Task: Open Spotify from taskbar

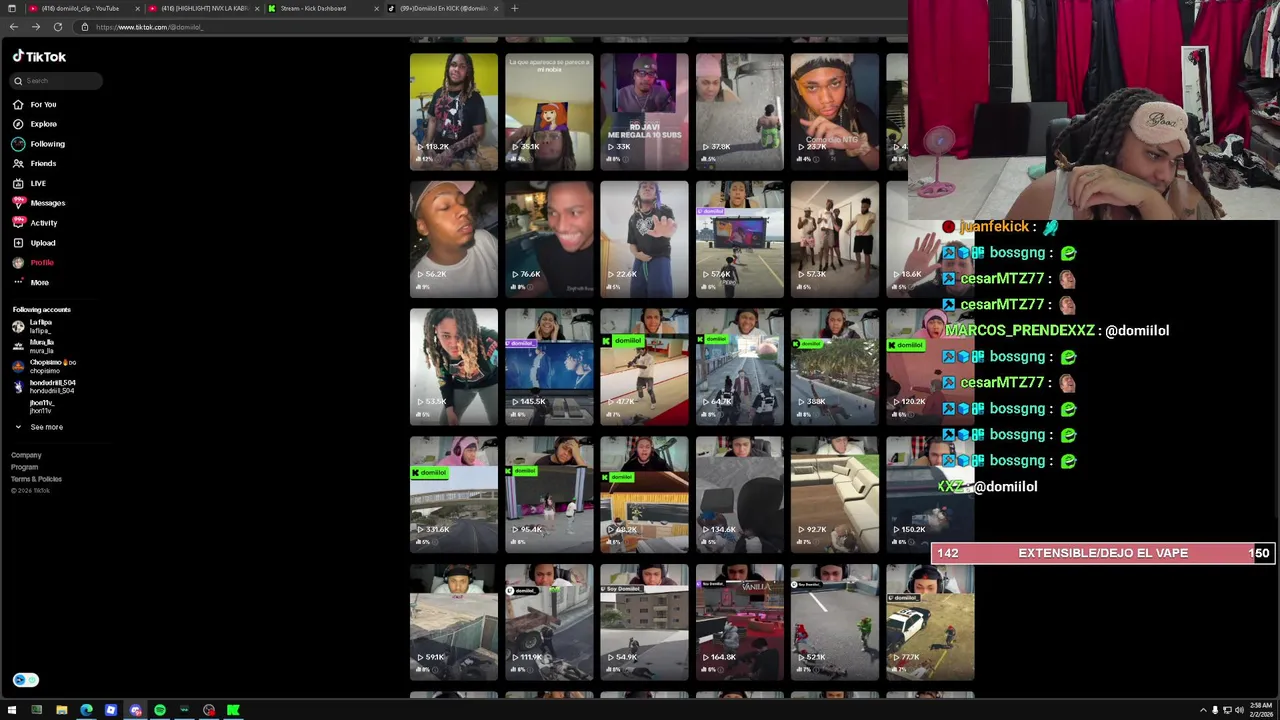Action: point(160,710)
